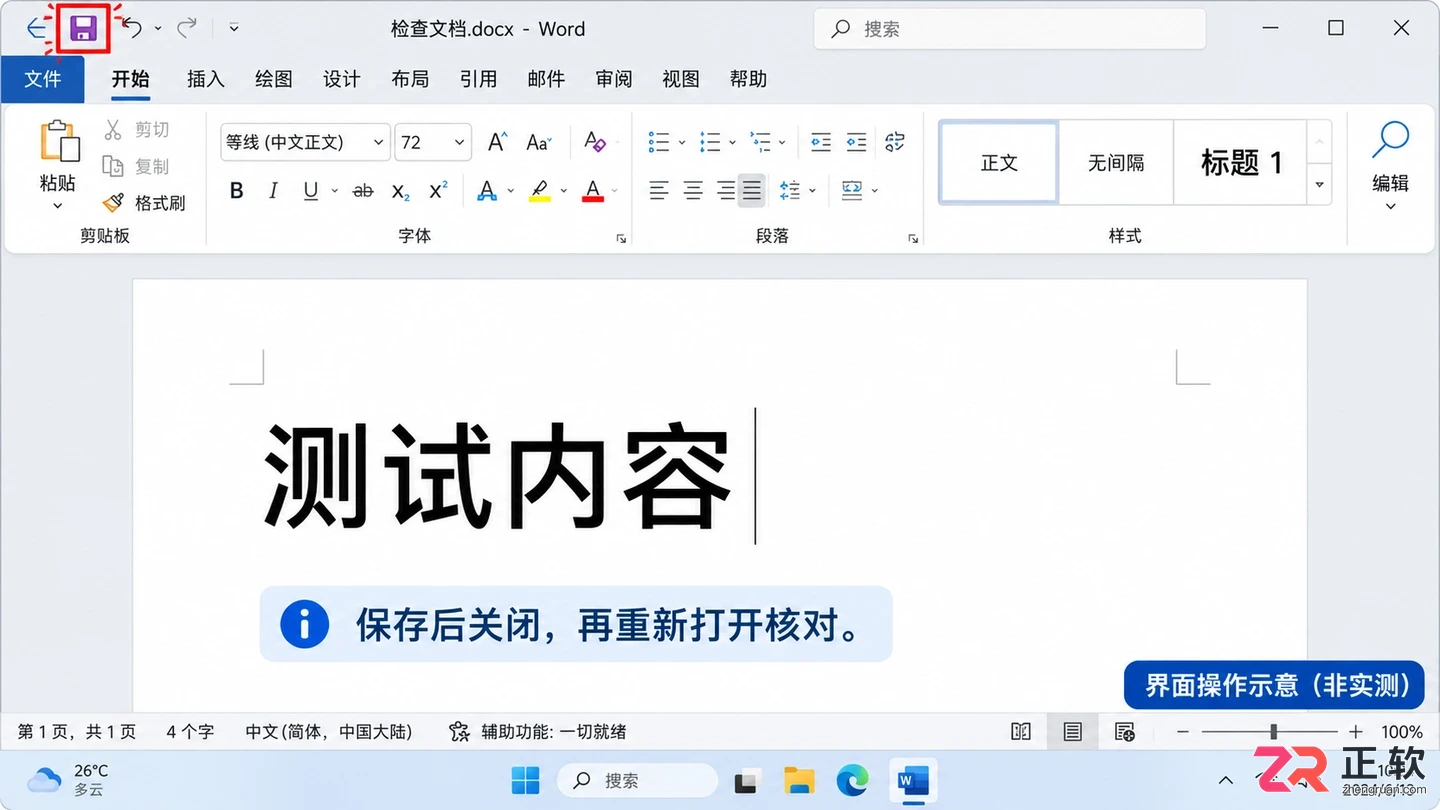Expand the underline style dropdown arrow
This screenshot has height=810, width=1440.
coord(334,190)
